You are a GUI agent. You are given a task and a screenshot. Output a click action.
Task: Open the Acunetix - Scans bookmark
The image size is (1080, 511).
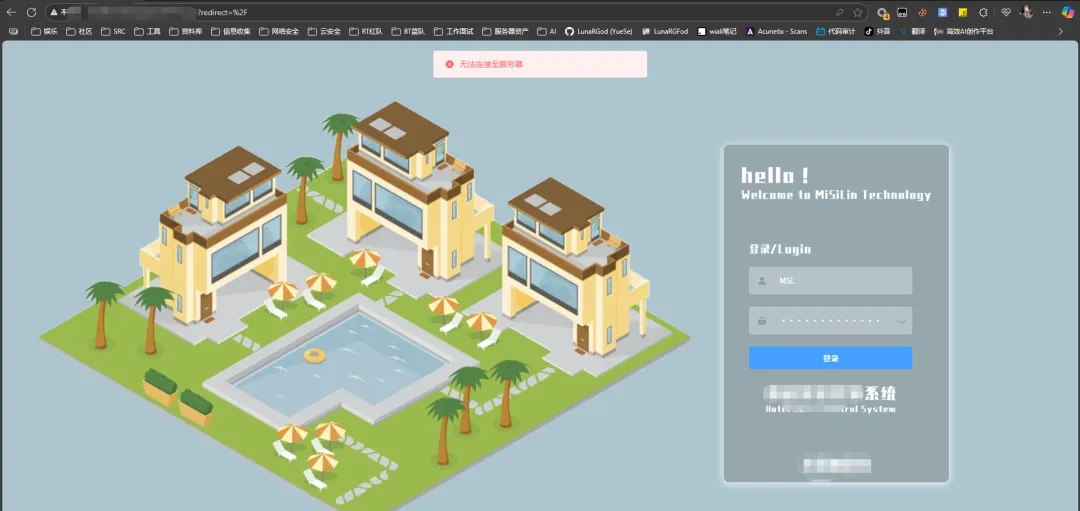coord(776,31)
